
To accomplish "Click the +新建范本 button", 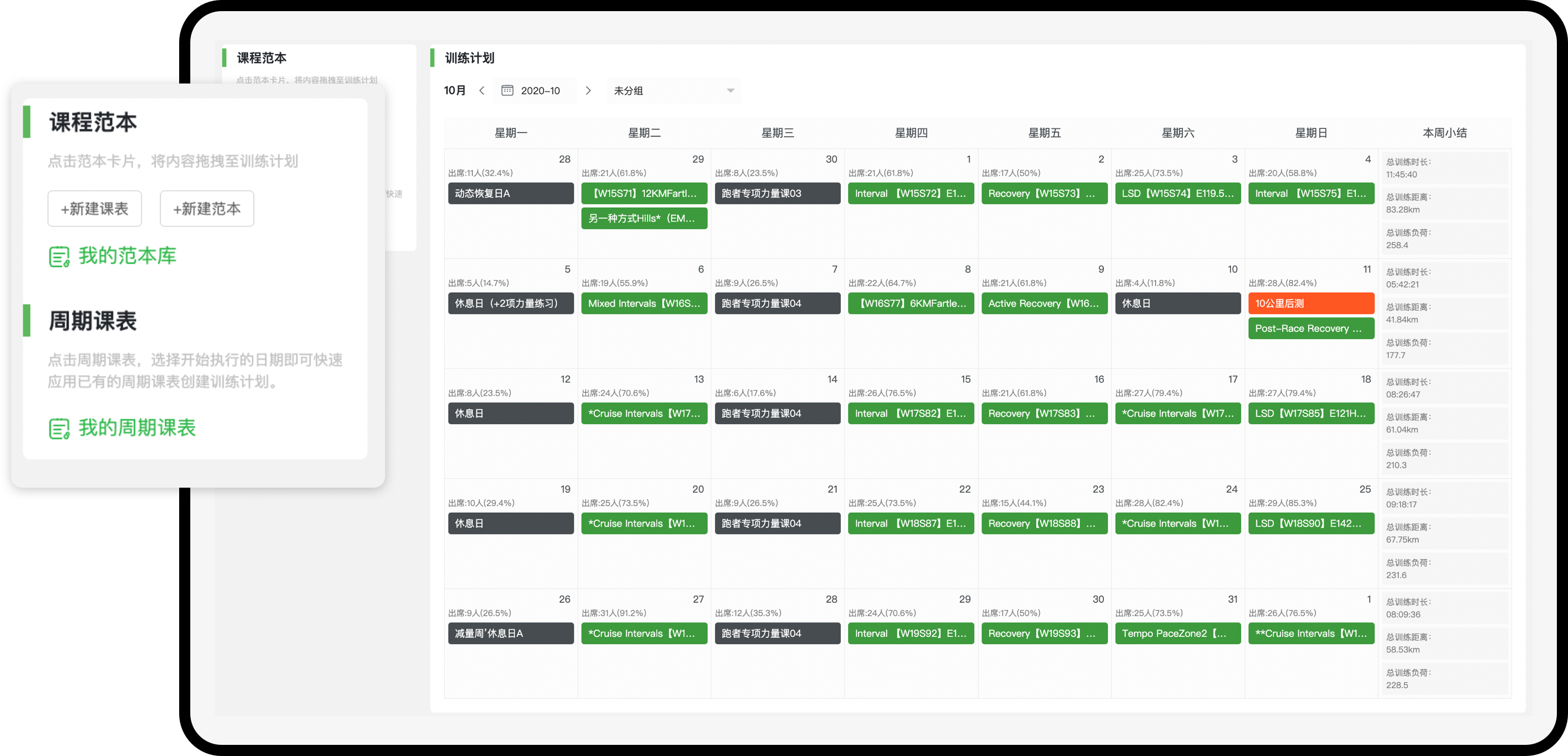I will [207, 209].
